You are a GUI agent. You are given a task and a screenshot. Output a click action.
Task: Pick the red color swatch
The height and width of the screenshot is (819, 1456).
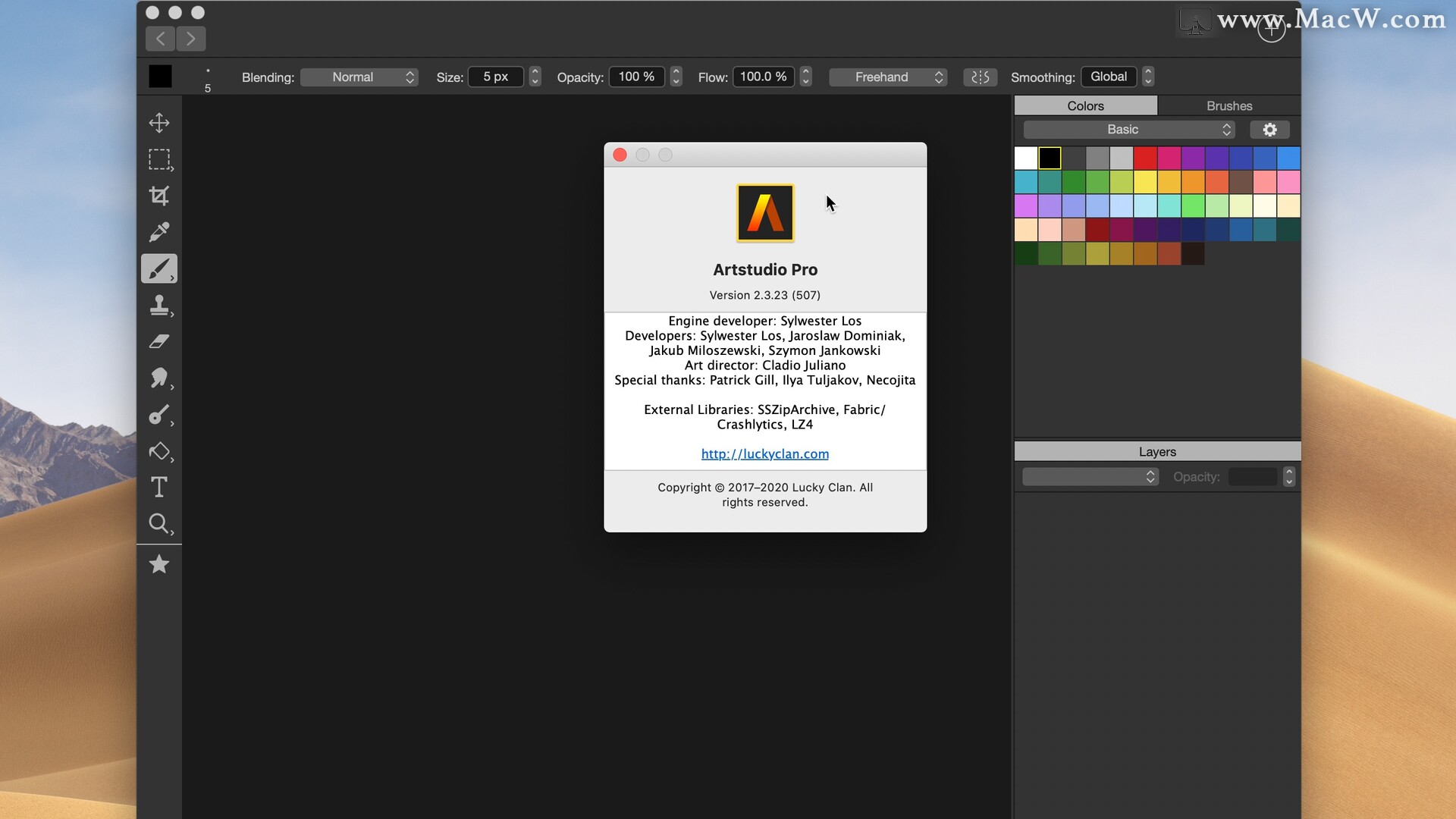click(x=1145, y=158)
